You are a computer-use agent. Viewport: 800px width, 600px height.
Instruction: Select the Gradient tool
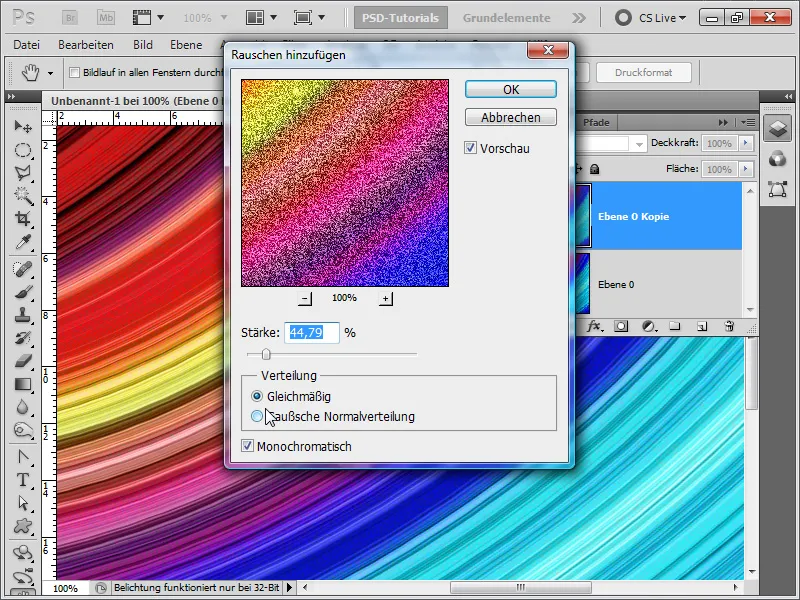coord(23,384)
